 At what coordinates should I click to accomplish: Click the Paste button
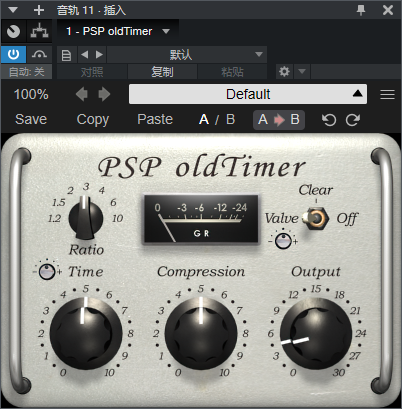point(155,119)
